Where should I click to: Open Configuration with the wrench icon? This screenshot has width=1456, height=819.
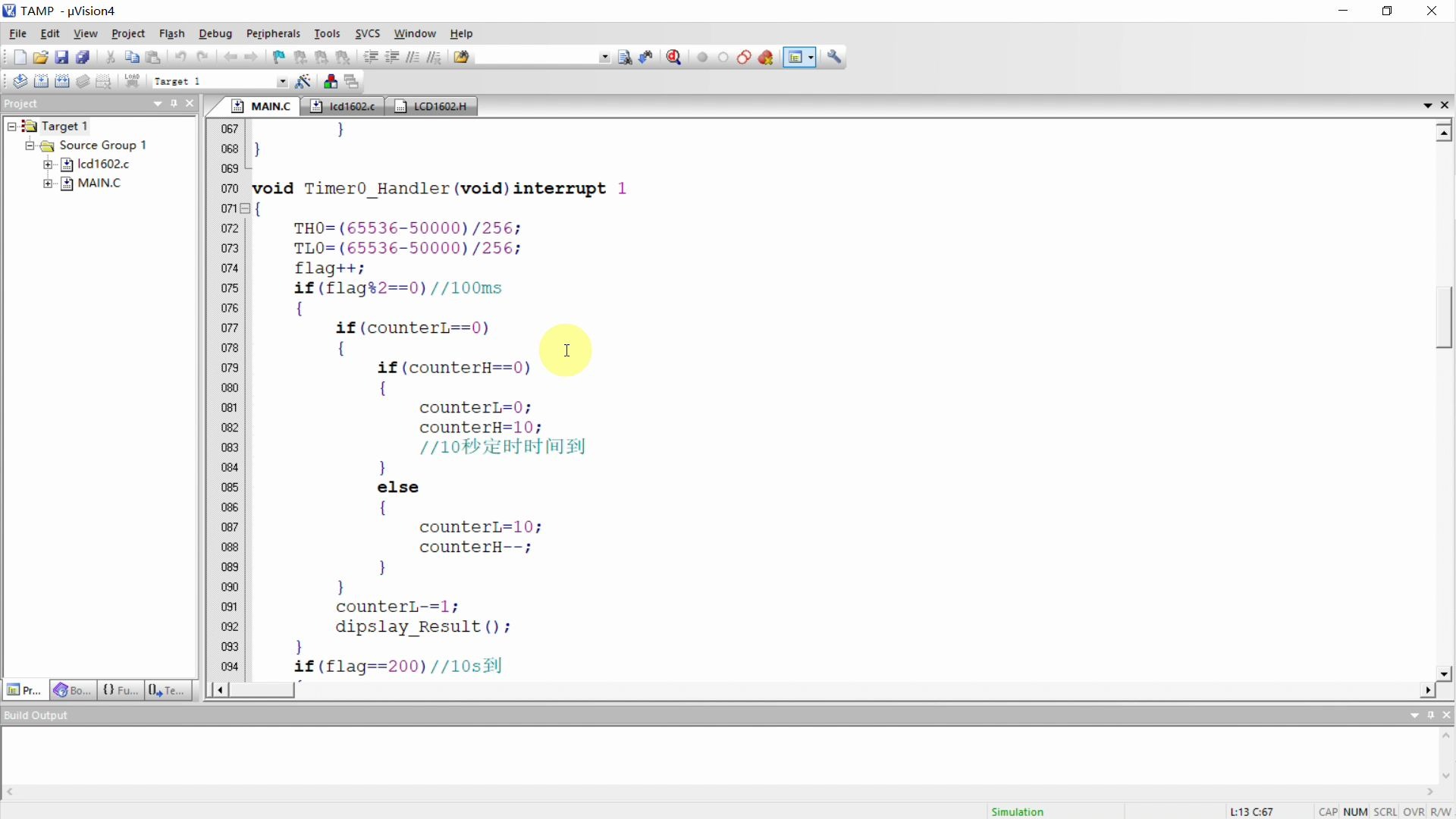coord(835,58)
